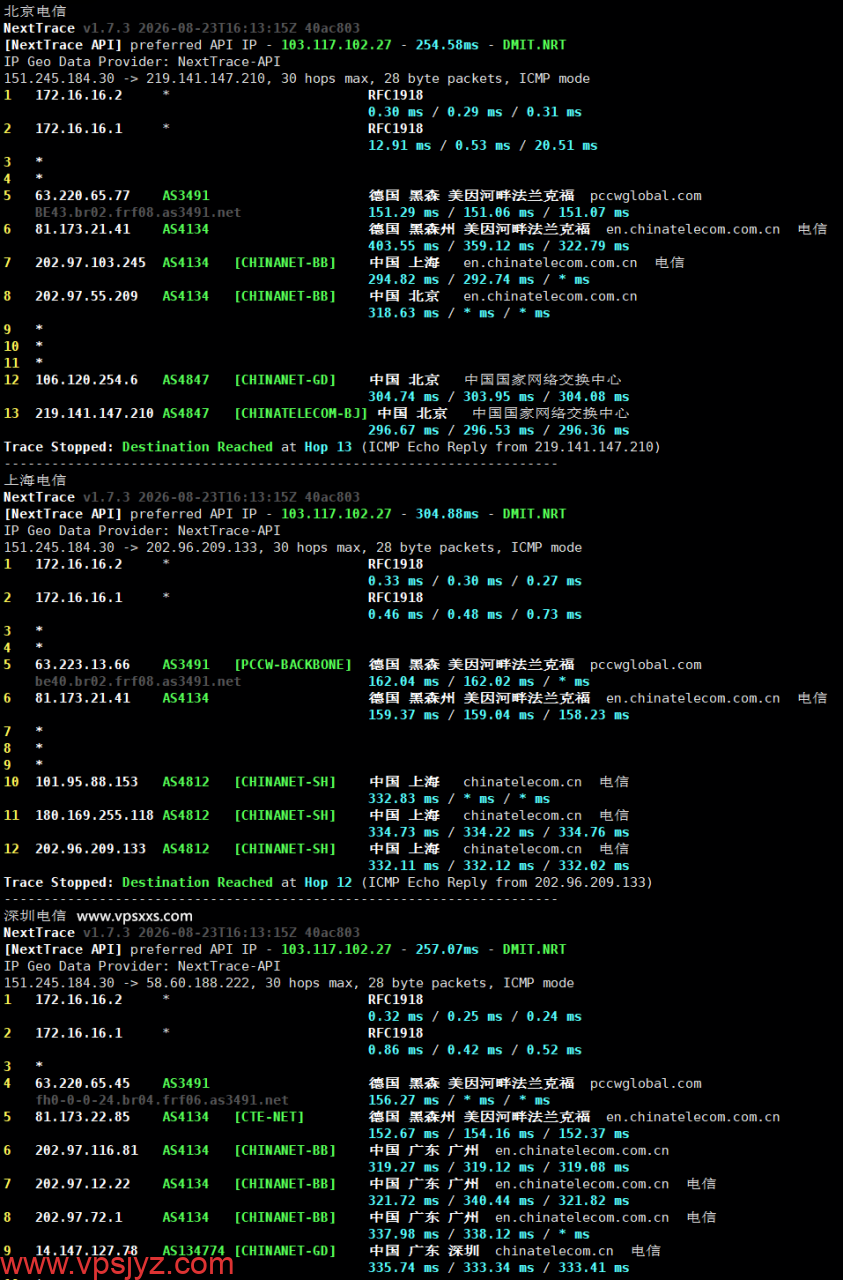
Task: Select the IP address '202.97.12.22'
Action: [x=83, y=1183]
